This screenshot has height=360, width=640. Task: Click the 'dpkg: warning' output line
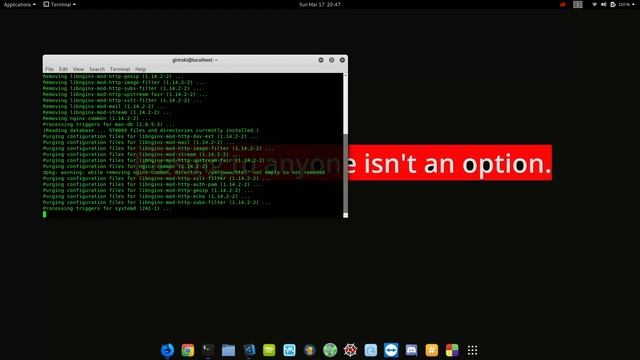(184, 172)
